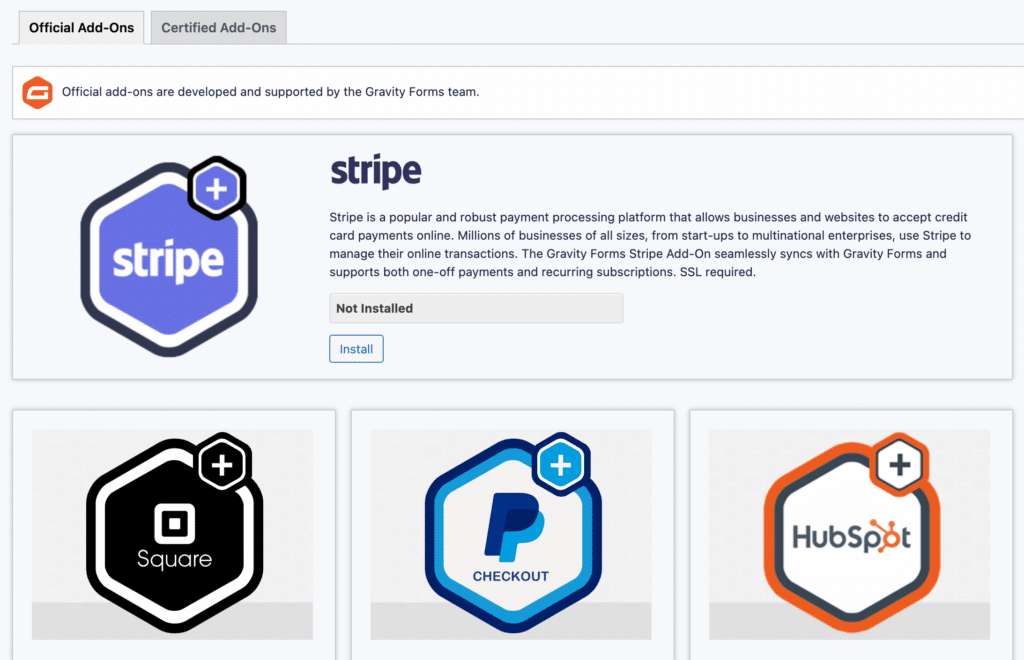This screenshot has width=1024, height=660.
Task: Click the Not Installed status bar
Action: (x=476, y=308)
